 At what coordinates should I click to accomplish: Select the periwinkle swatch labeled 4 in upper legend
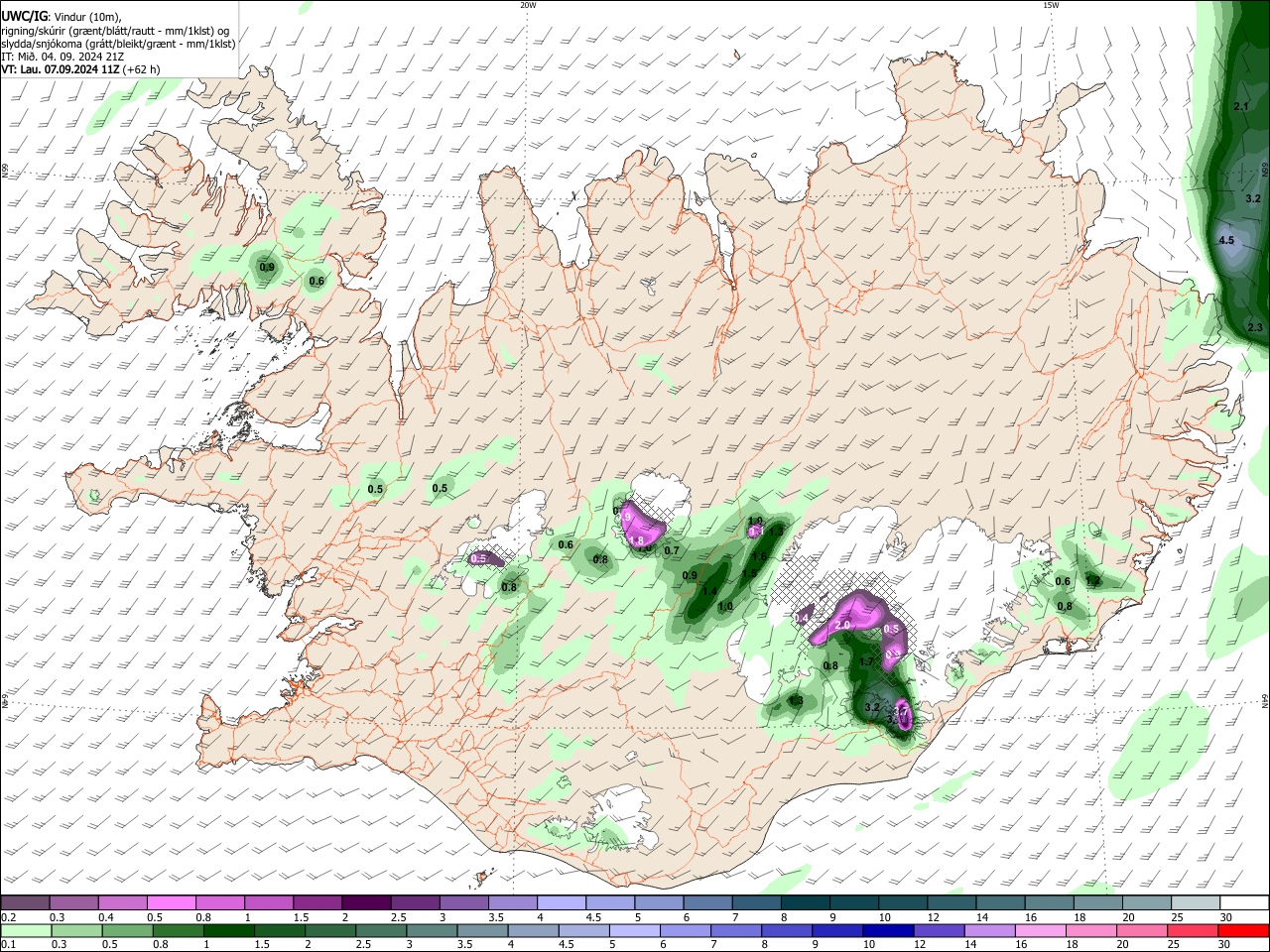click(561, 902)
